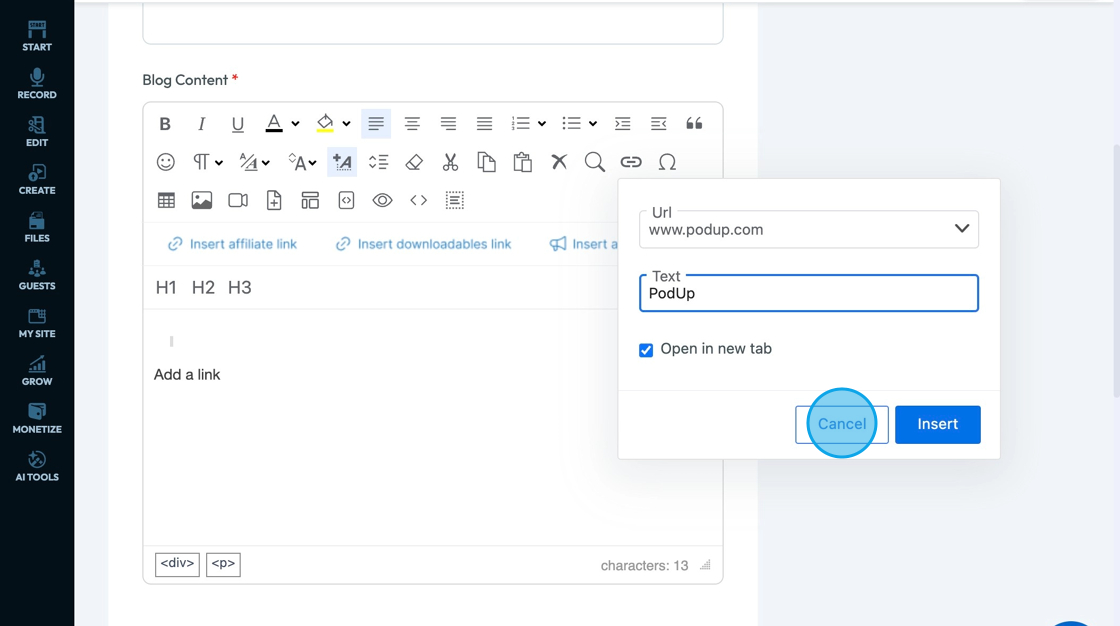Image resolution: width=1120 pixels, height=626 pixels.
Task: Open the CREATE section in sidebar
Action: (x=37, y=179)
